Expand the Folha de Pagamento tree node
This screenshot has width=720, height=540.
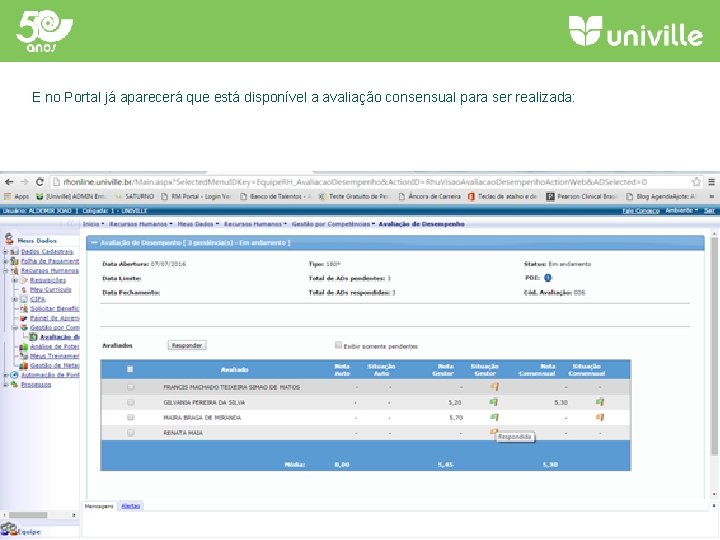(x=6, y=261)
